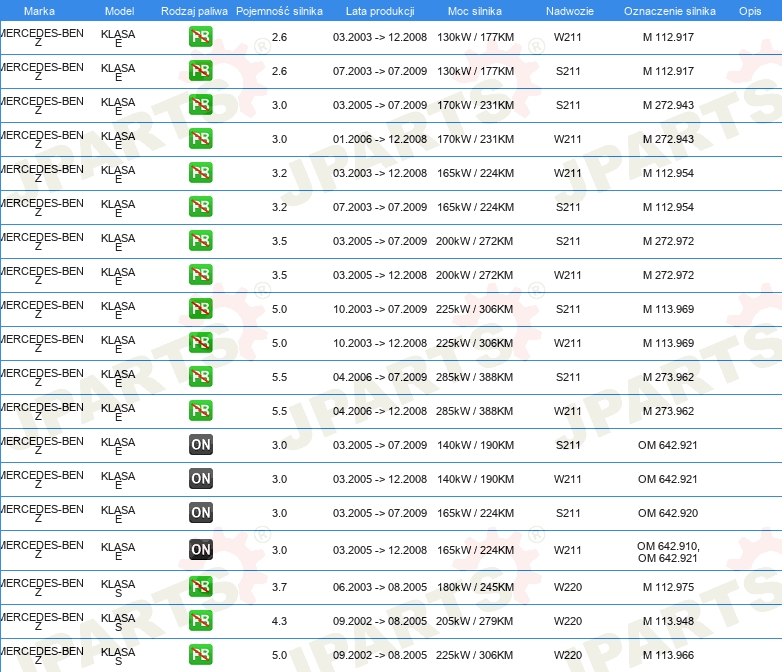Click the petrol icon in the 2.6 W211 row
This screenshot has width=782, height=672.
pos(200,37)
